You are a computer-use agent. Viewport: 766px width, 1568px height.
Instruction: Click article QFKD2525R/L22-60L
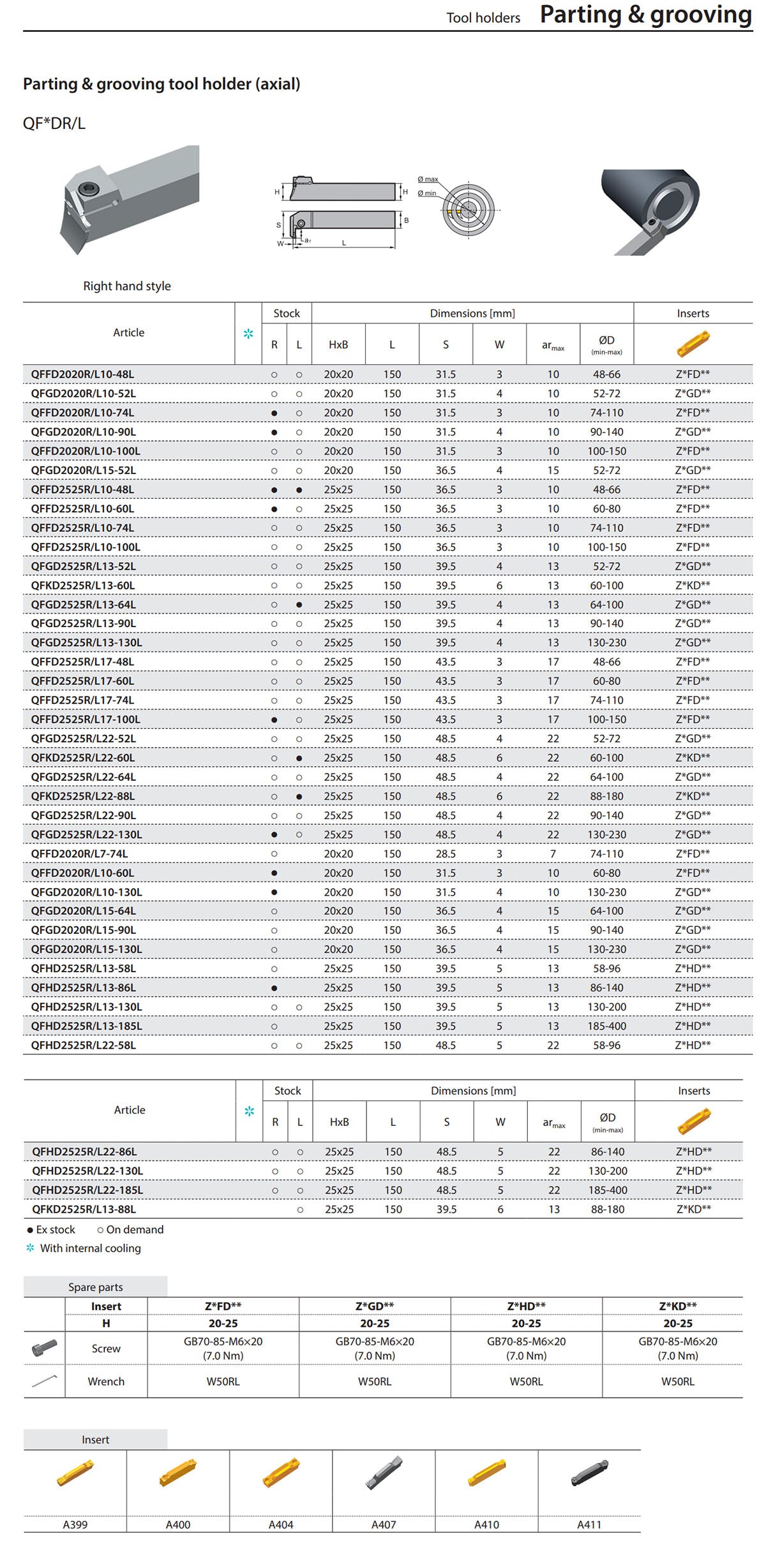pos(83,758)
